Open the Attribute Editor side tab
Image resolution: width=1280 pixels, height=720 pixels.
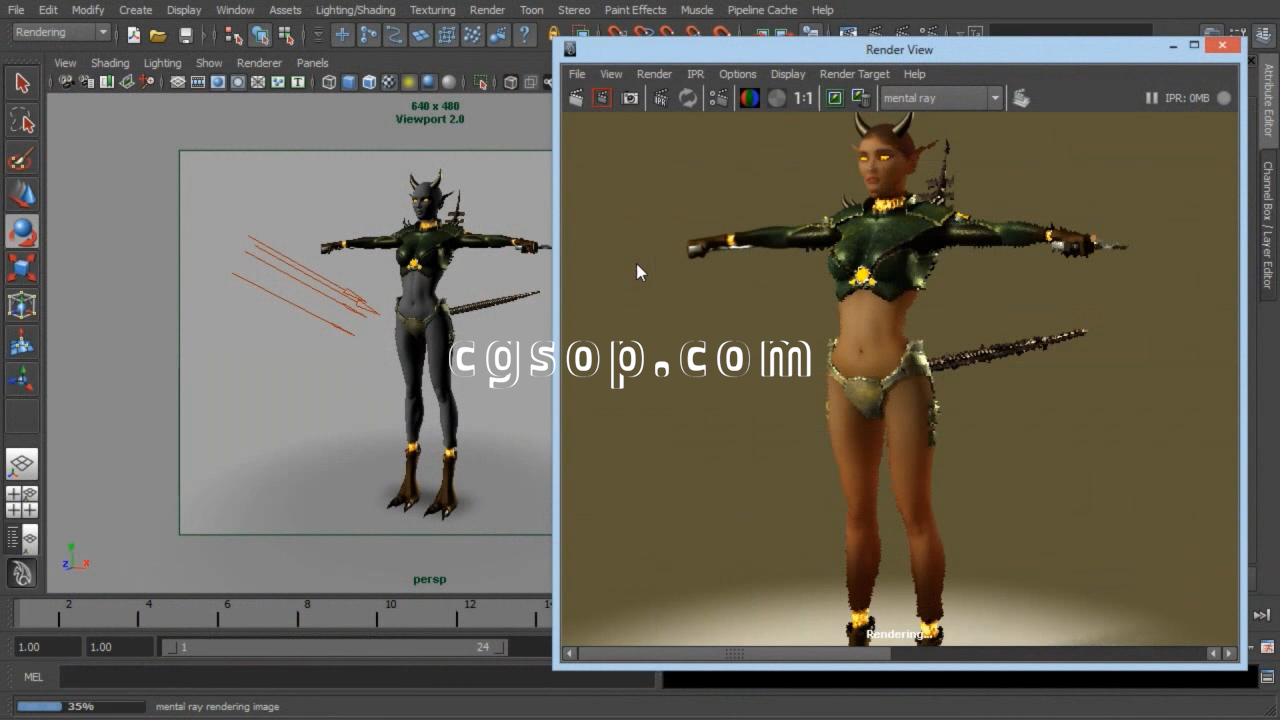click(x=1268, y=101)
